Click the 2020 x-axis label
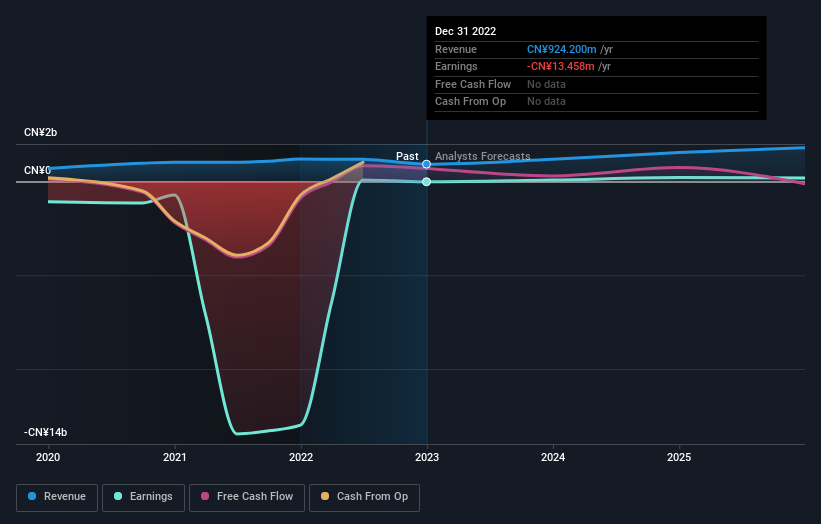This screenshot has width=821, height=524. (x=48, y=458)
